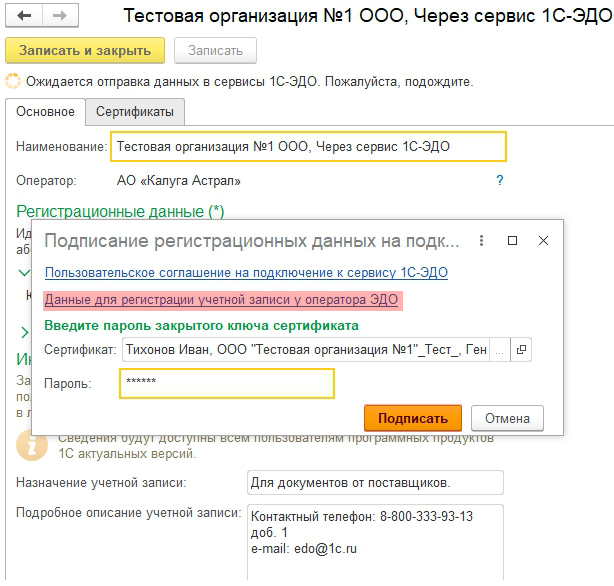
Task: Open the 'Сертификаты' tab
Action: tap(135, 112)
